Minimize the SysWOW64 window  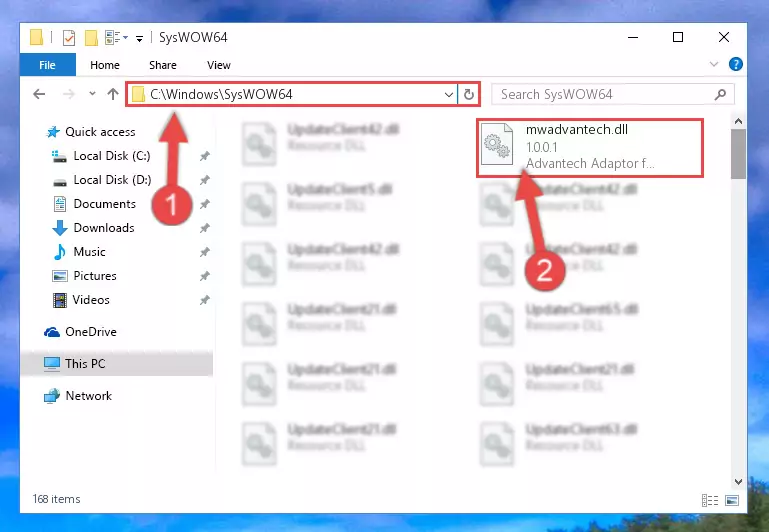pos(633,37)
